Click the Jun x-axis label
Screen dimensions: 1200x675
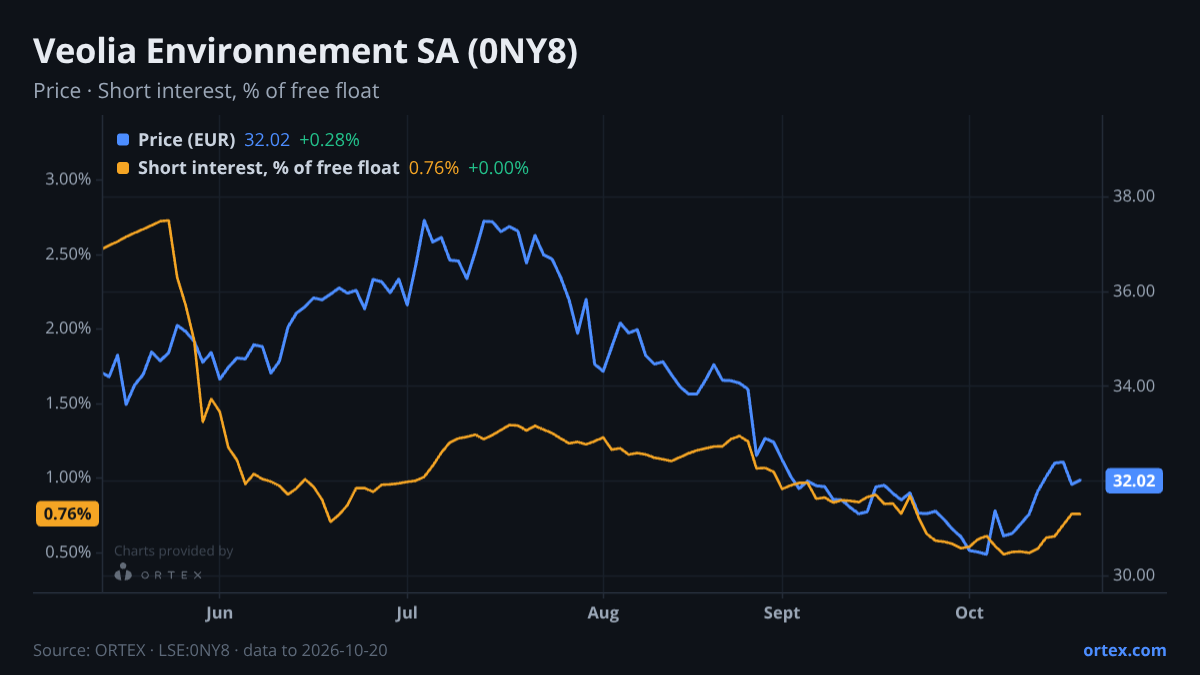coord(219,613)
